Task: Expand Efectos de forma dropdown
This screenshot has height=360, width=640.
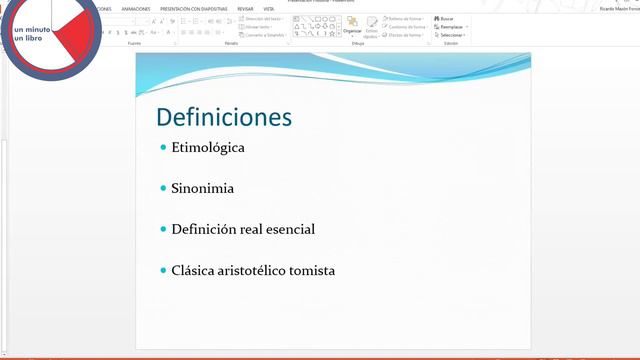Action: coord(423,35)
